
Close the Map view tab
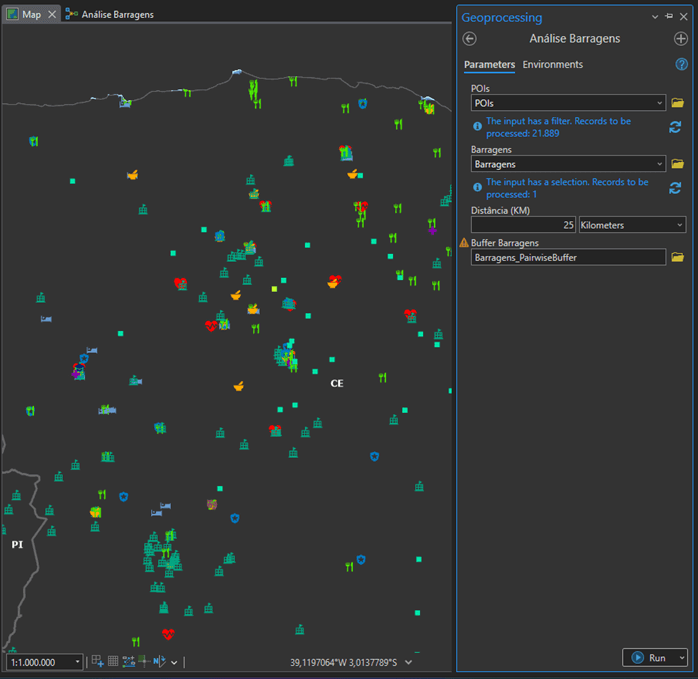coord(52,15)
